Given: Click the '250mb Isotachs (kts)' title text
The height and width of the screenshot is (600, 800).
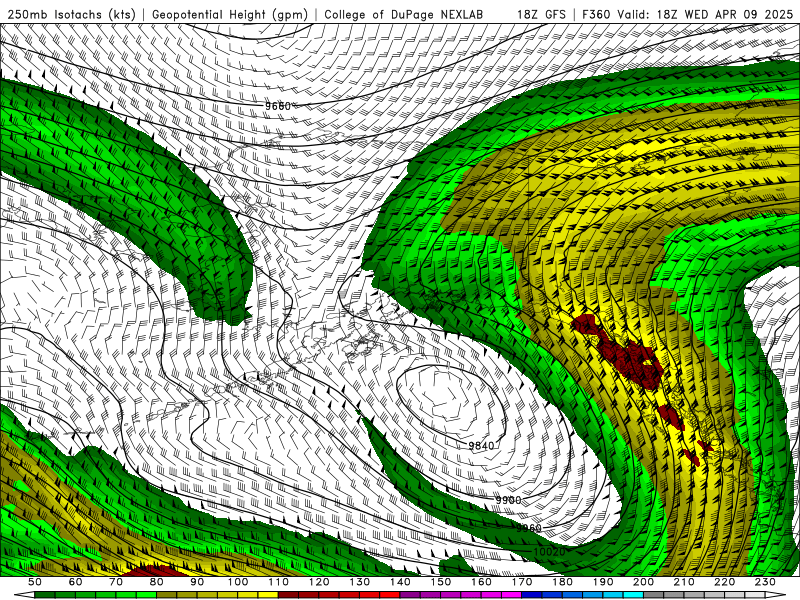Looking at the screenshot, I should click(x=71, y=14).
